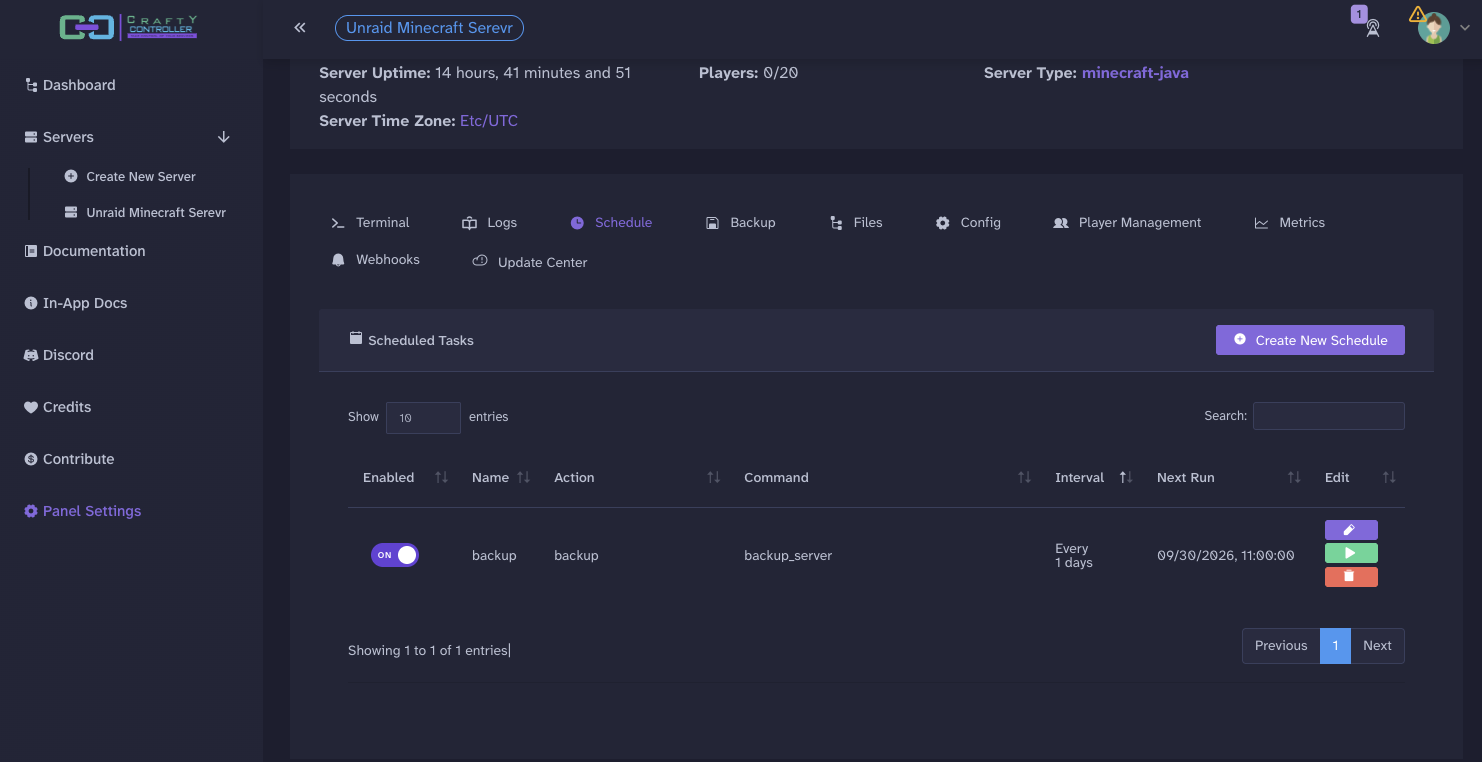1482x762 pixels.
Task: Run backup task with green play icon
Action: (1351, 553)
